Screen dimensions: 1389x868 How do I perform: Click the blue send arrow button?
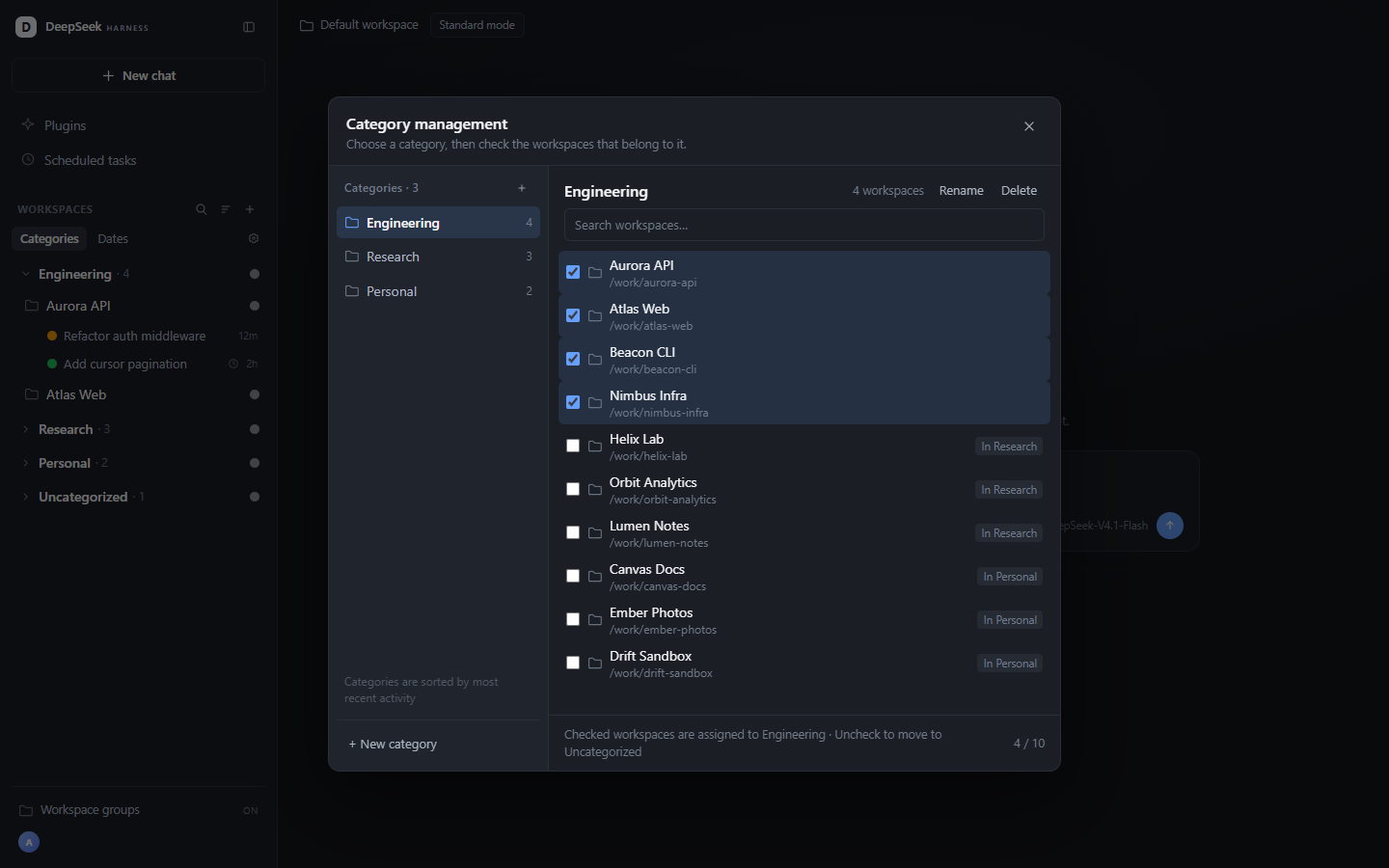(x=1170, y=526)
